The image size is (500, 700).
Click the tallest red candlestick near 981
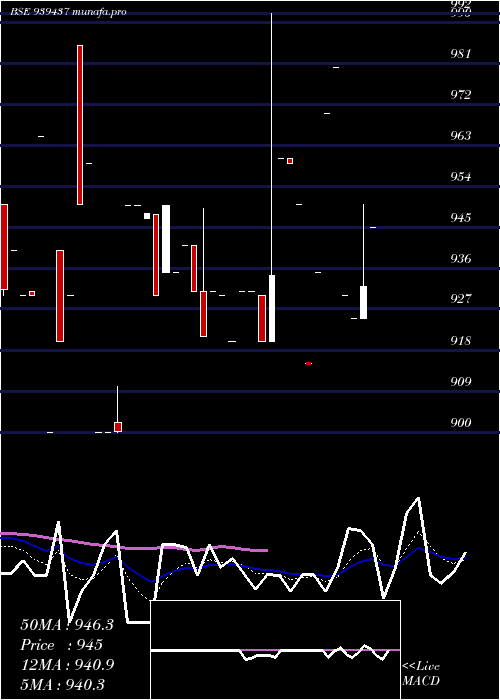tap(80, 125)
